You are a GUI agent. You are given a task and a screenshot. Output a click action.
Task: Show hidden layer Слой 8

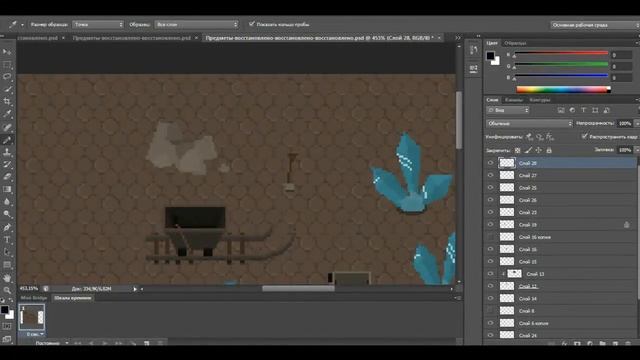(x=490, y=311)
